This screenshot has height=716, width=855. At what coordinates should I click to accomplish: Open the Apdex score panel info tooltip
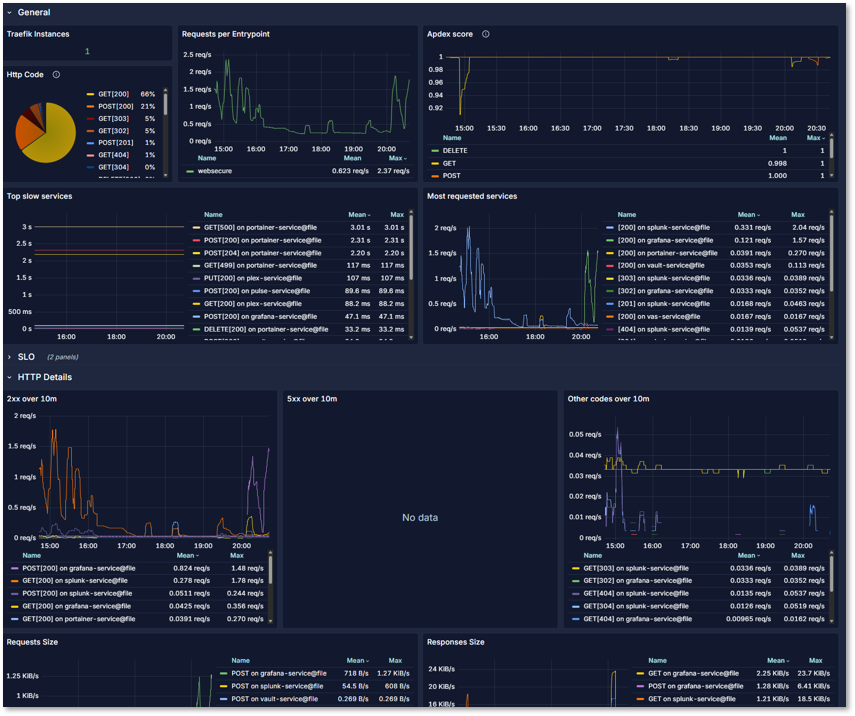coord(486,34)
